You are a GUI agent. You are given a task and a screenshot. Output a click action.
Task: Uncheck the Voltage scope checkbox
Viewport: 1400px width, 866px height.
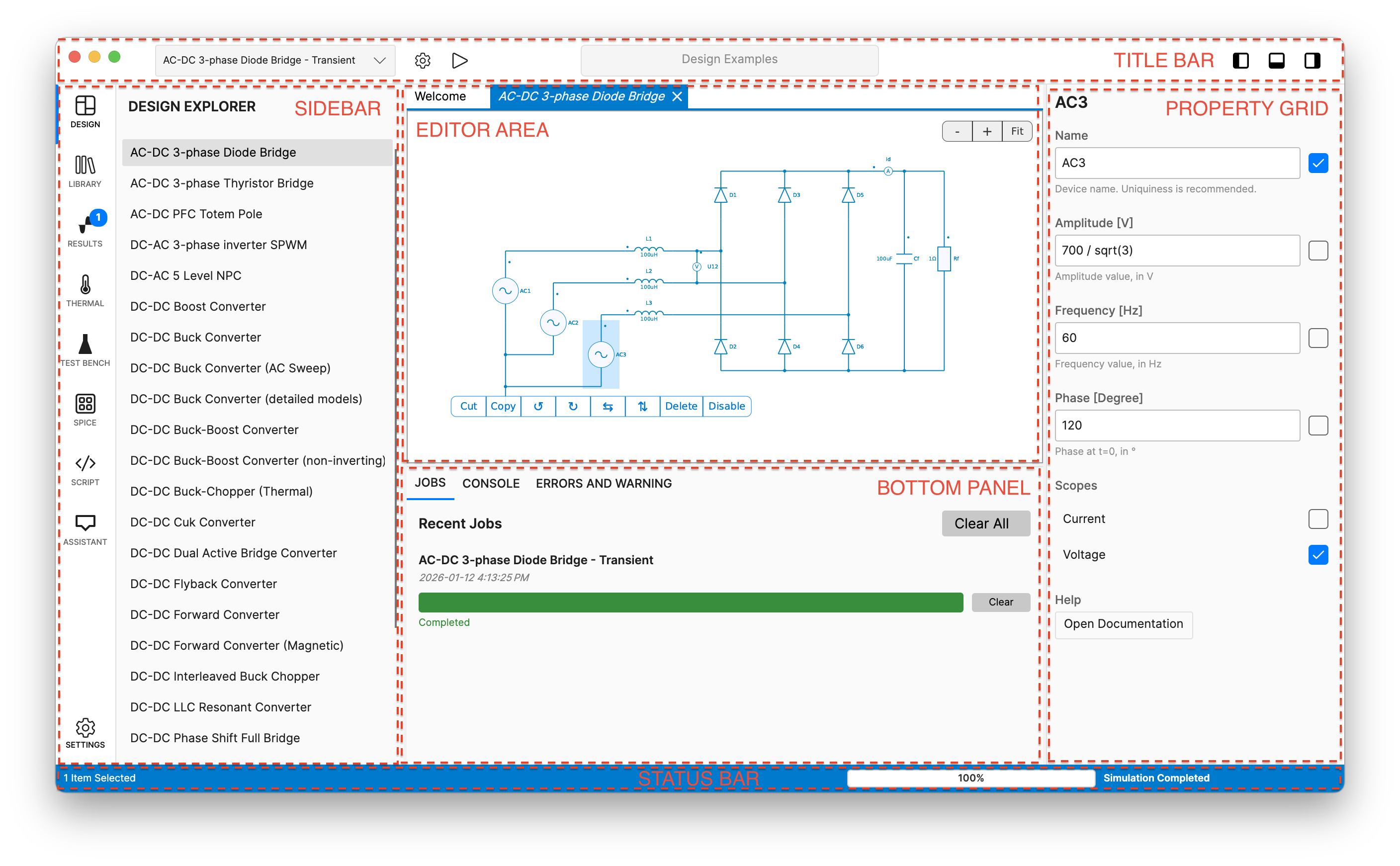(x=1317, y=554)
